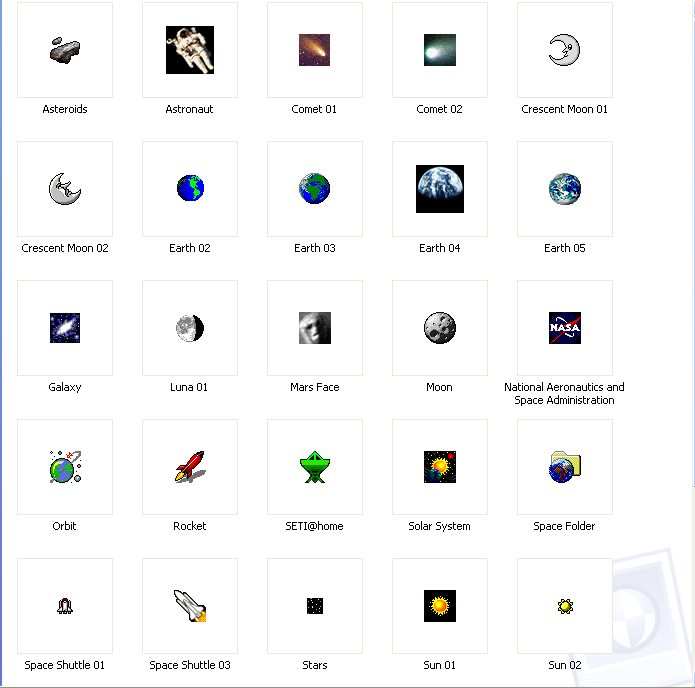Click the red Rocket icon
The width and height of the screenshot is (695, 688).
coord(190,466)
